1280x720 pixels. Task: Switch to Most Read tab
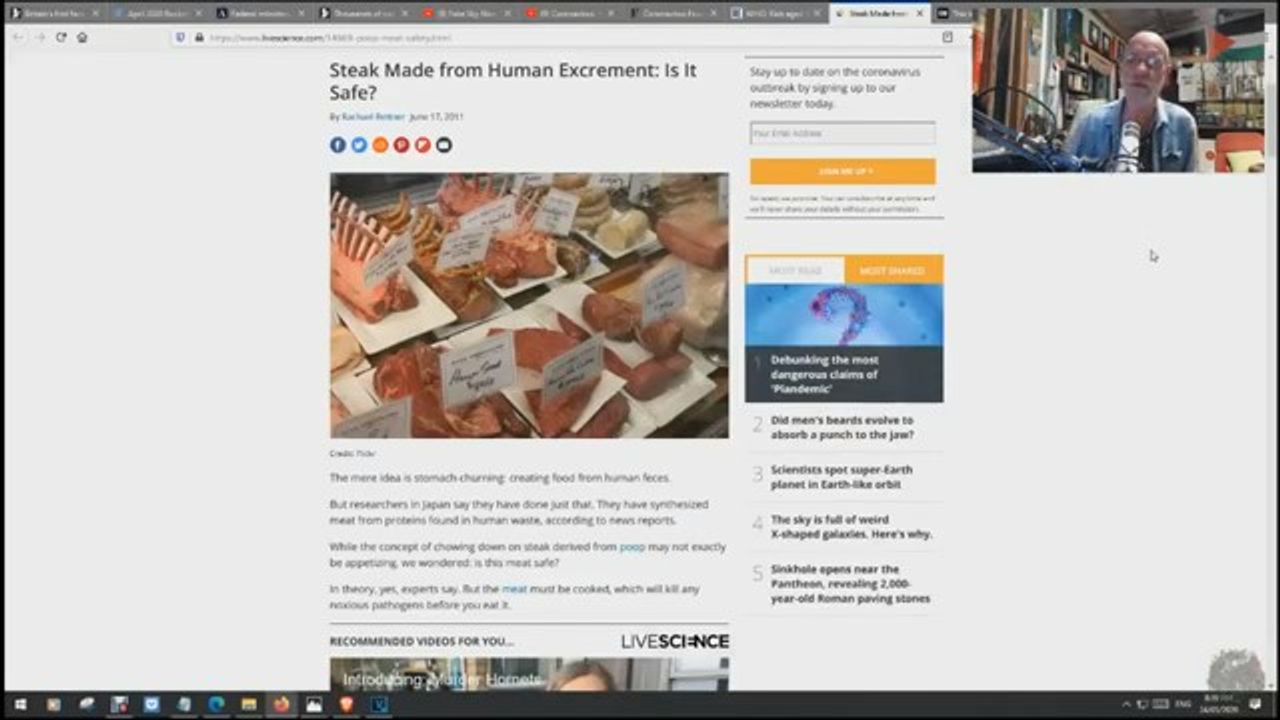pos(795,270)
